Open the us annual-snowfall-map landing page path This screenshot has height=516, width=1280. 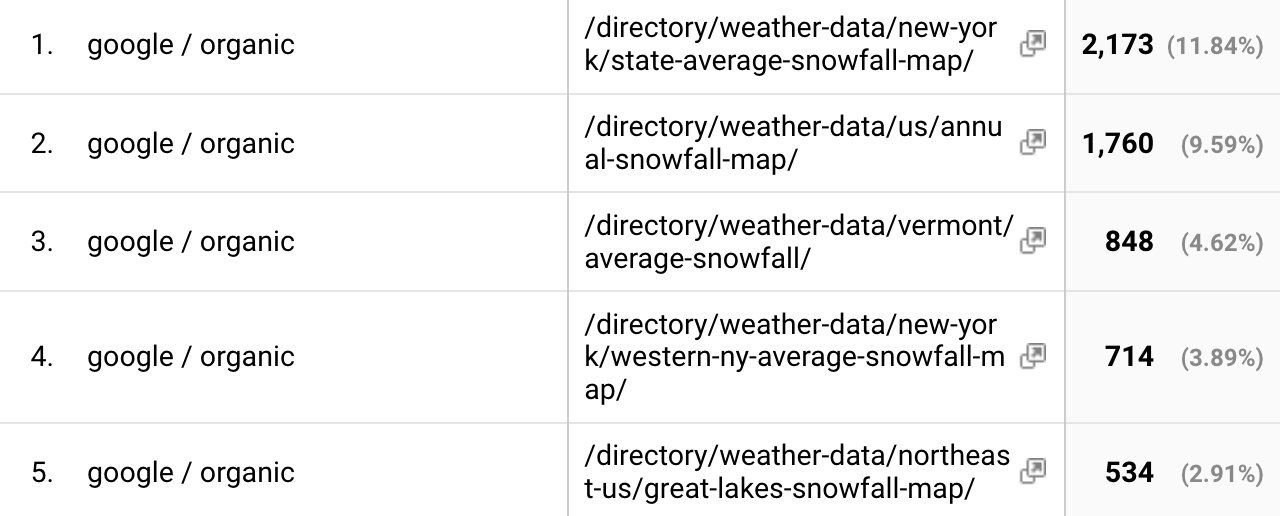tap(792, 143)
